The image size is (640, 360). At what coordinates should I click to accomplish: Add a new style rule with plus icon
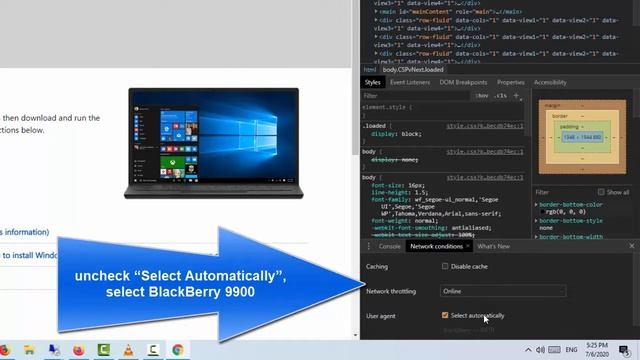[x=516, y=96]
